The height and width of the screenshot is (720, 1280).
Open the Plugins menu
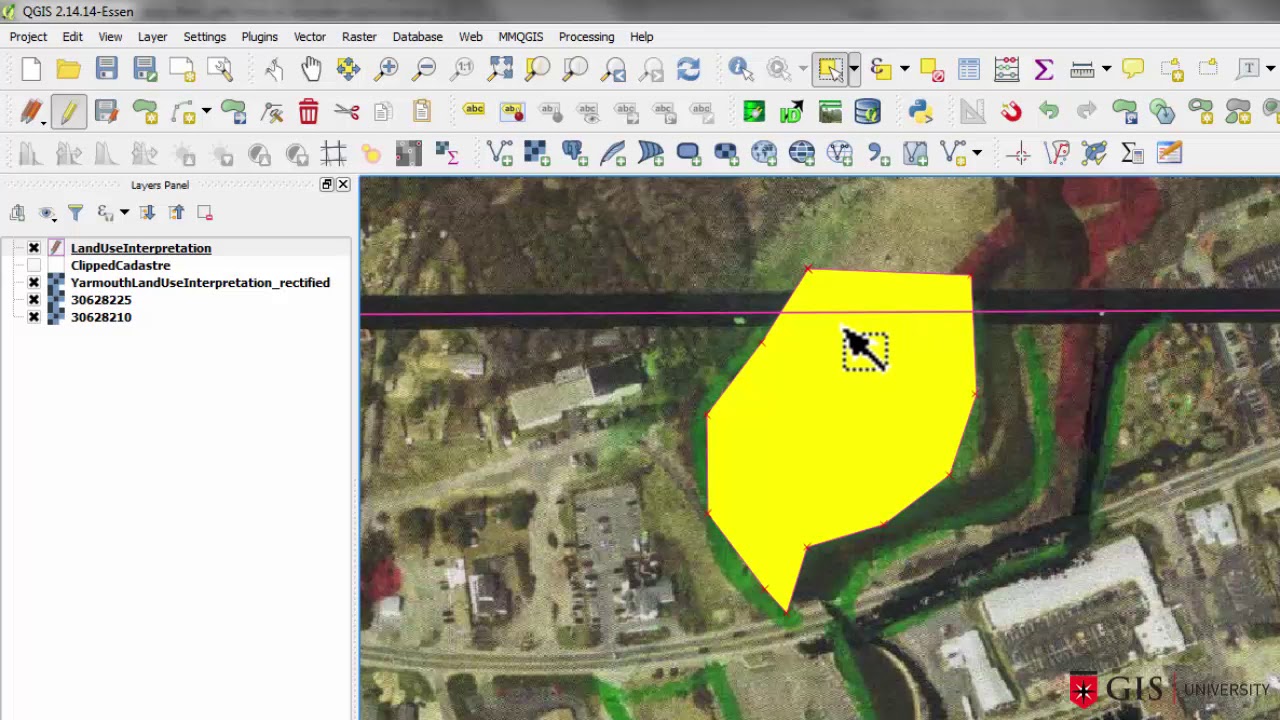[259, 37]
